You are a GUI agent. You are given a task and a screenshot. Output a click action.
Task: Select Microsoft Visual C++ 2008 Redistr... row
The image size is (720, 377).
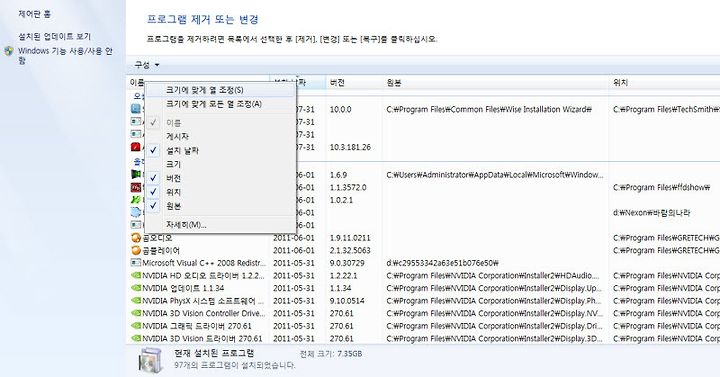click(204, 263)
